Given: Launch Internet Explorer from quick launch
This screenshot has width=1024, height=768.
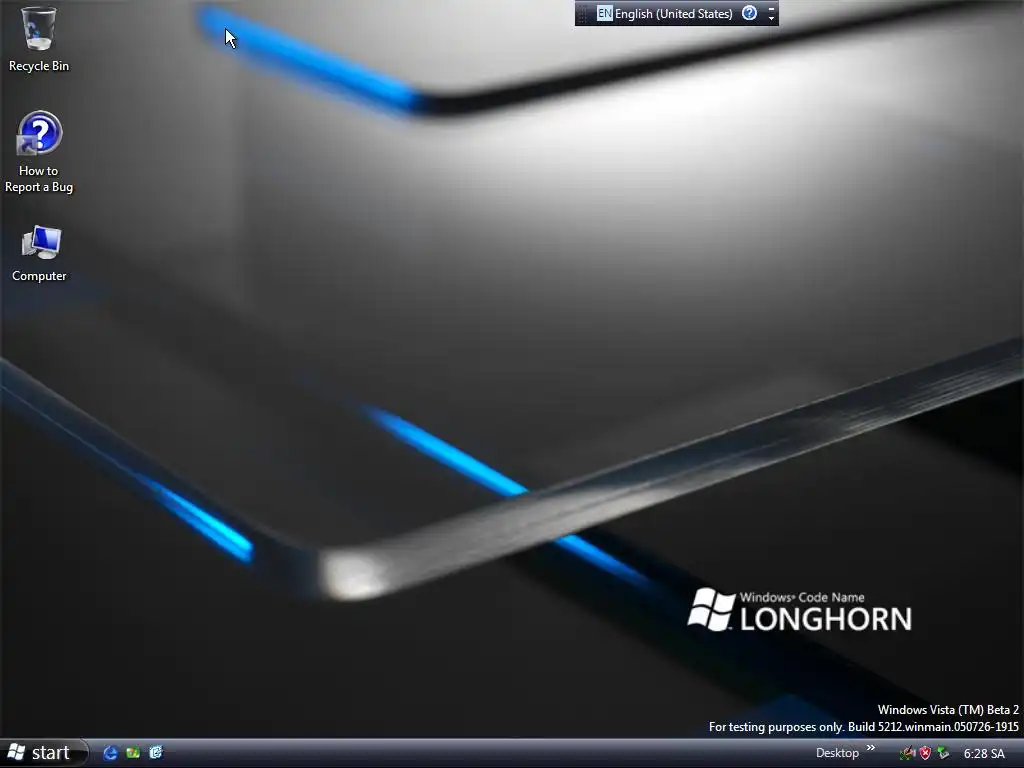Looking at the screenshot, I should 110,753.
